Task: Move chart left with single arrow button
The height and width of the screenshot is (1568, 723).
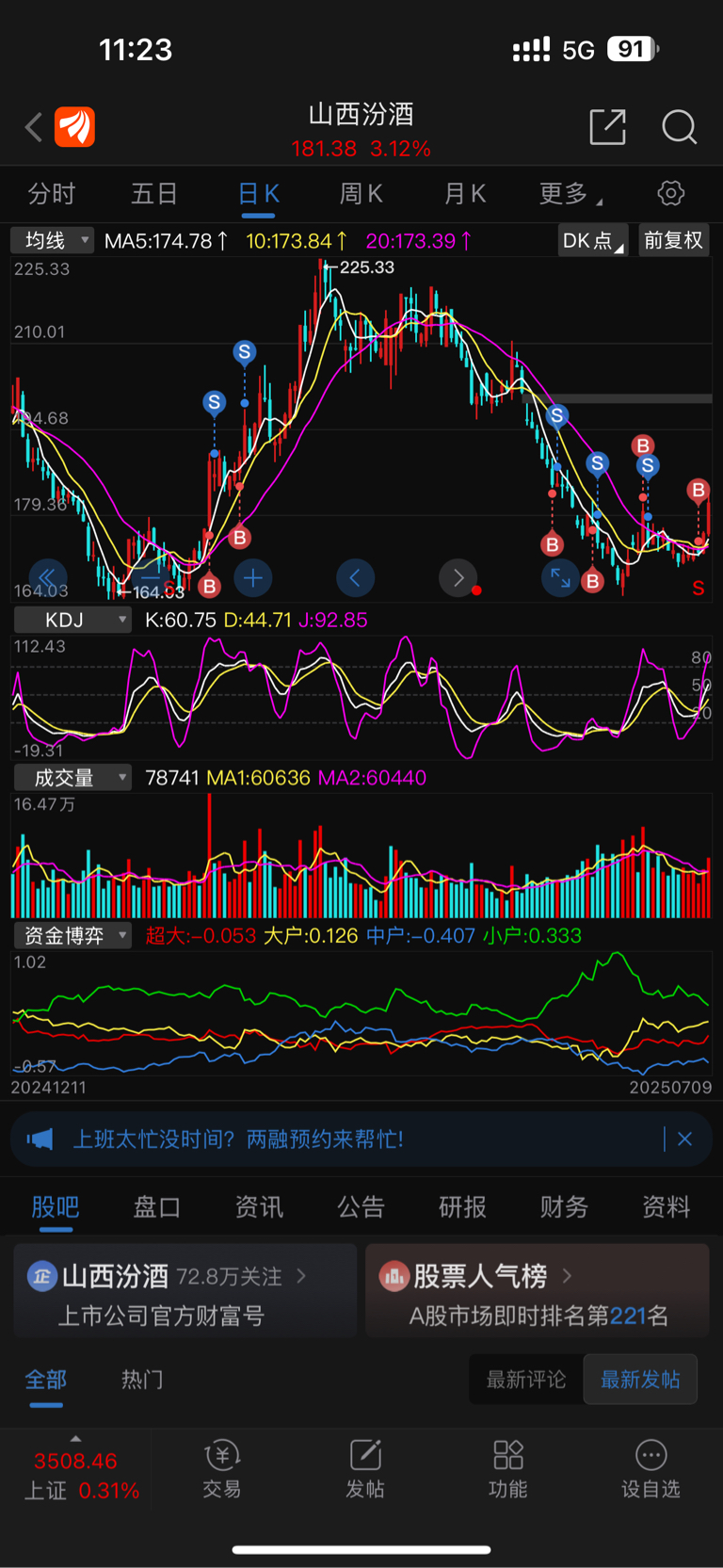Action: coord(355,577)
